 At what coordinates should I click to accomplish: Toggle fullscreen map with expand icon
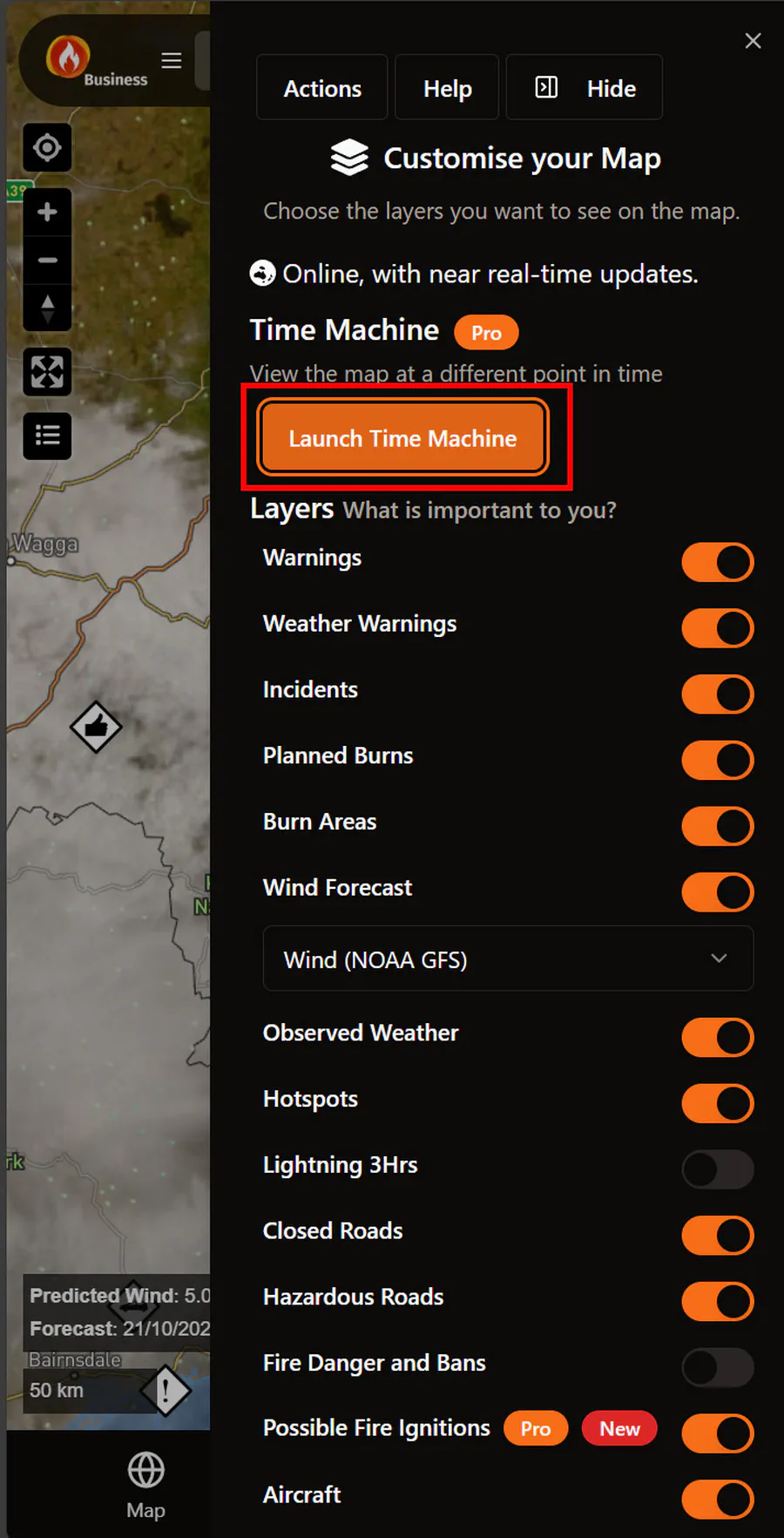(x=47, y=372)
